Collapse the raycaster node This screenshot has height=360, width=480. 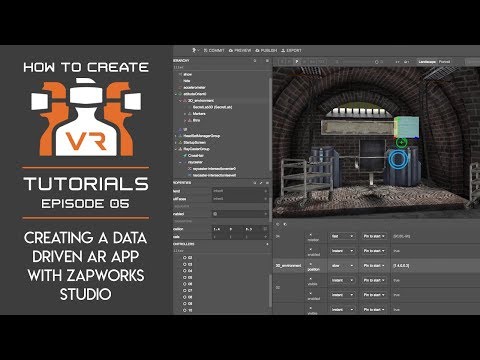tap(180, 162)
